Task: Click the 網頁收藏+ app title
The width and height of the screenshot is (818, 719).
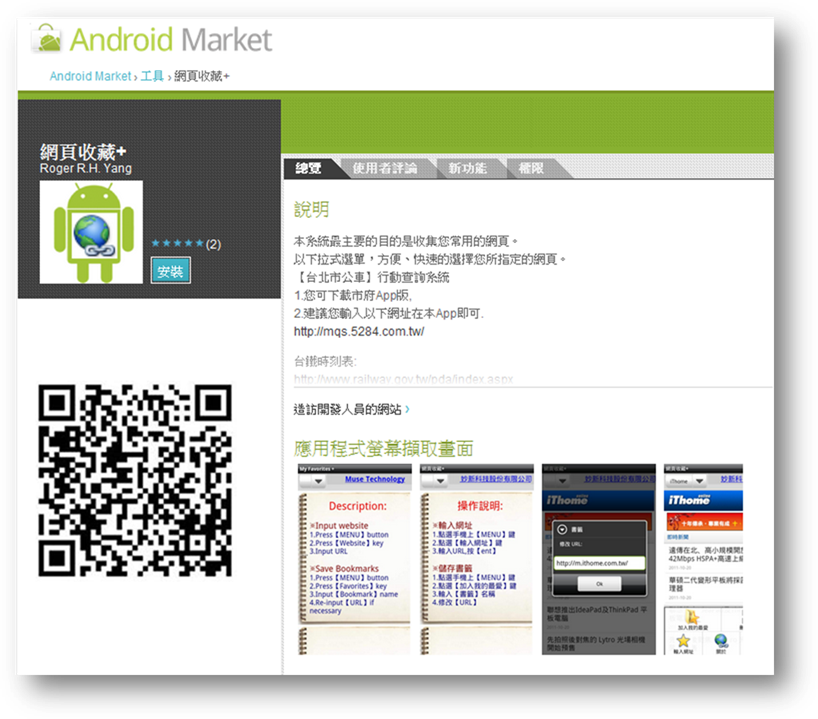Action: click(x=83, y=152)
